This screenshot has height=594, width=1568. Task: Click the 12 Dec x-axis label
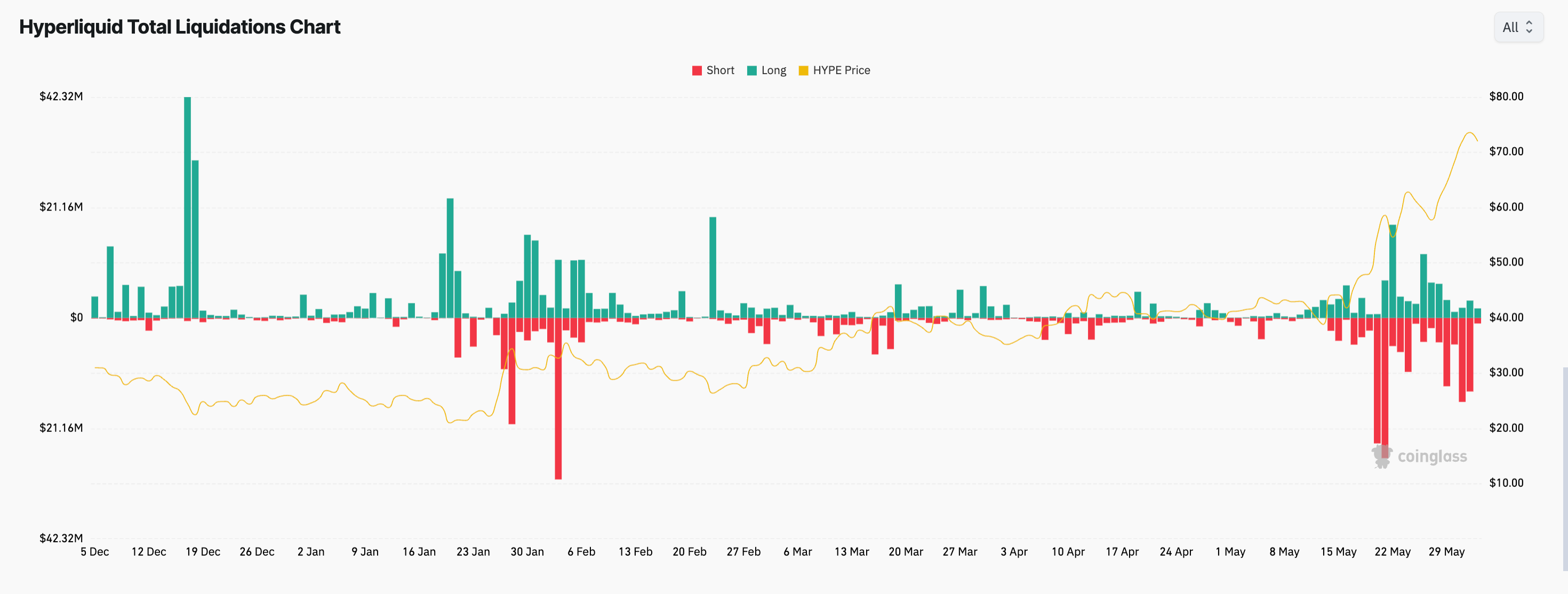coord(148,552)
